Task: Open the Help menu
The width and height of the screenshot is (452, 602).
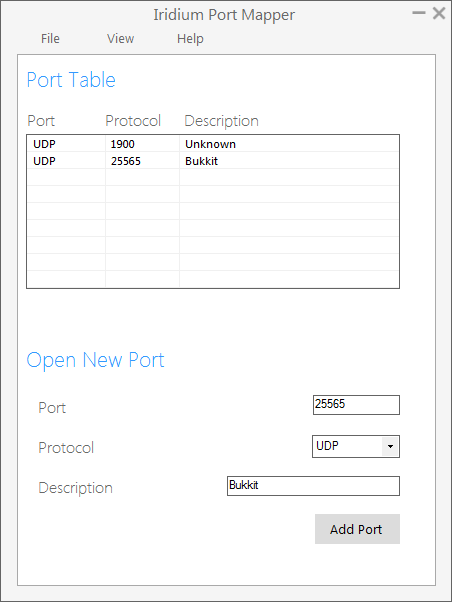Action: (x=190, y=39)
